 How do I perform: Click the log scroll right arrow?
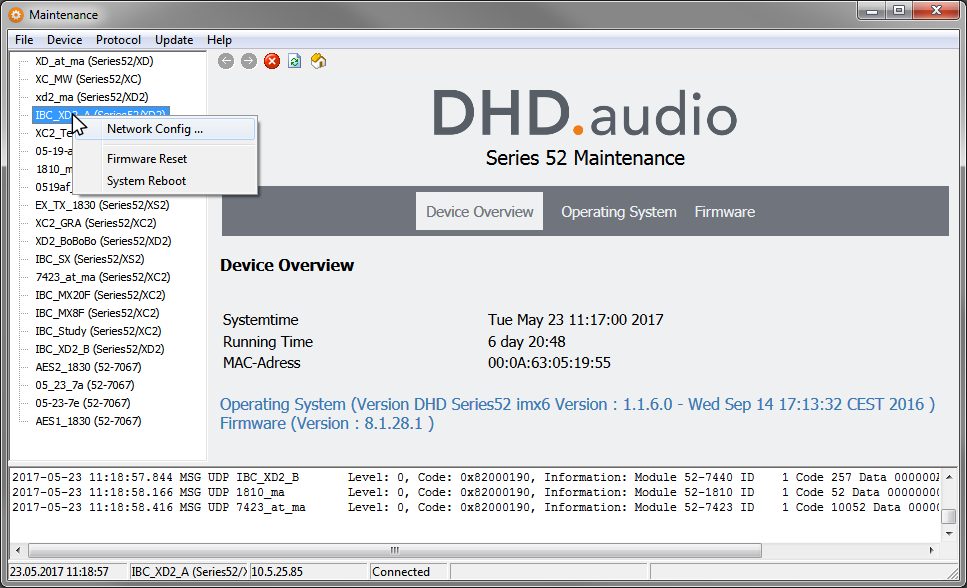[931, 550]
